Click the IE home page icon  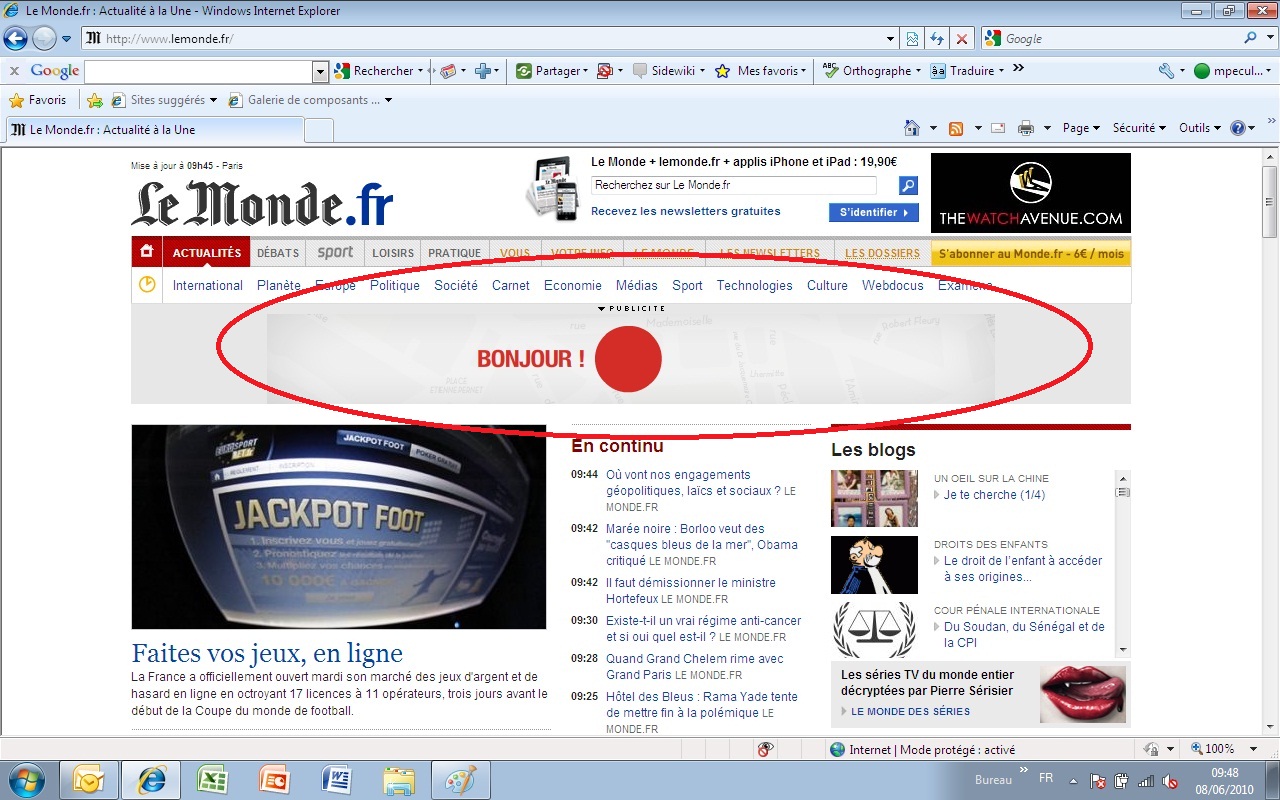pos(911,128)
